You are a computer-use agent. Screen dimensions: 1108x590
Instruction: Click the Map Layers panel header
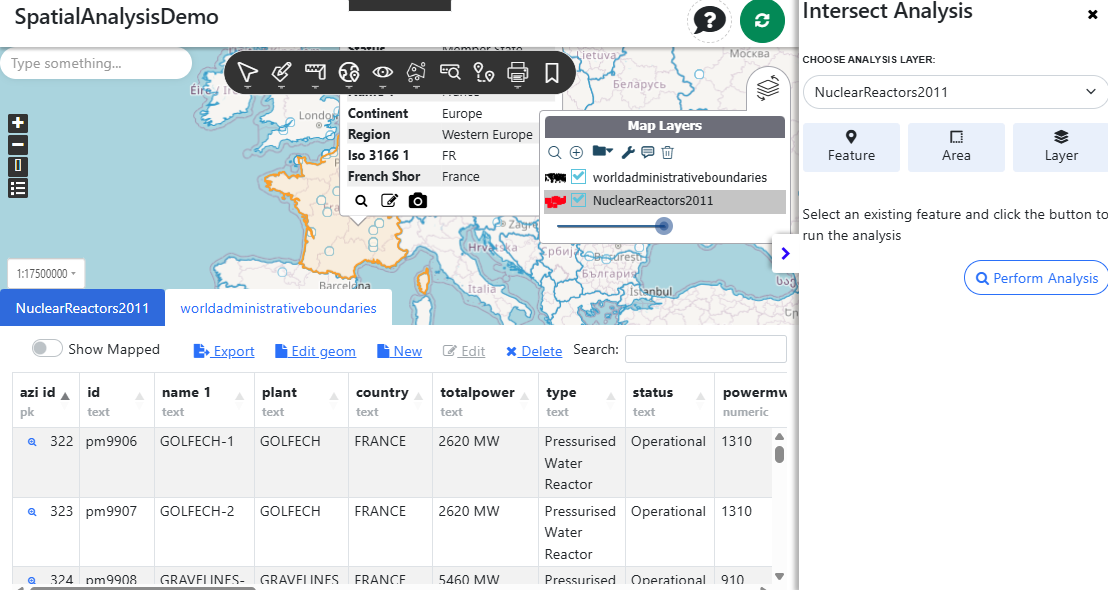(664, 126)
